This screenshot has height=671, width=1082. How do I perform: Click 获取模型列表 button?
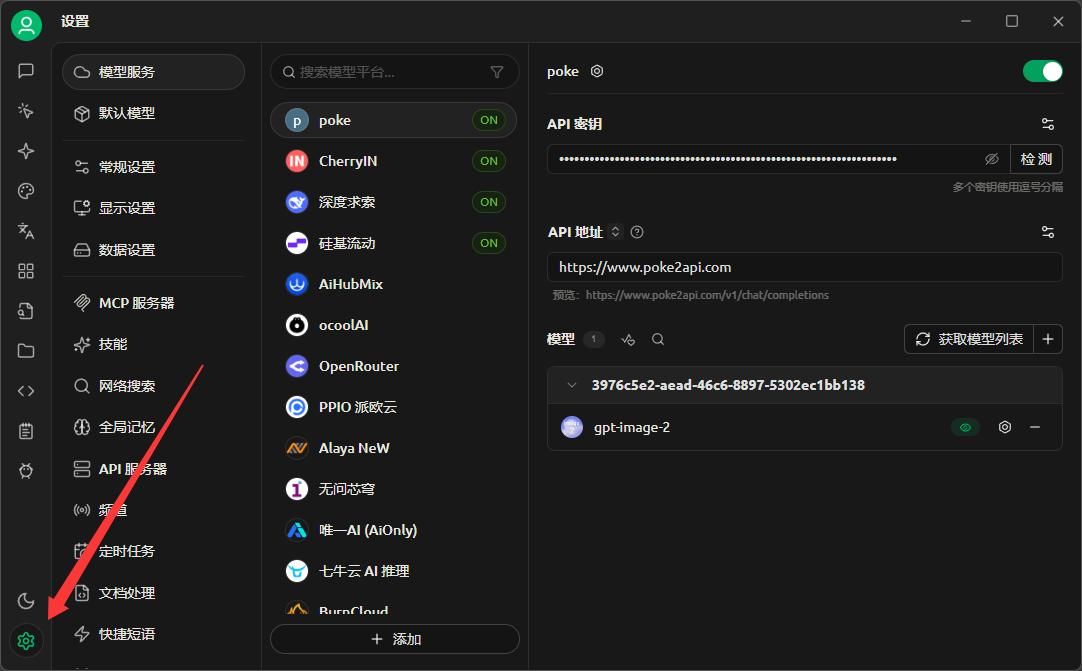click(x=969, y=339)
